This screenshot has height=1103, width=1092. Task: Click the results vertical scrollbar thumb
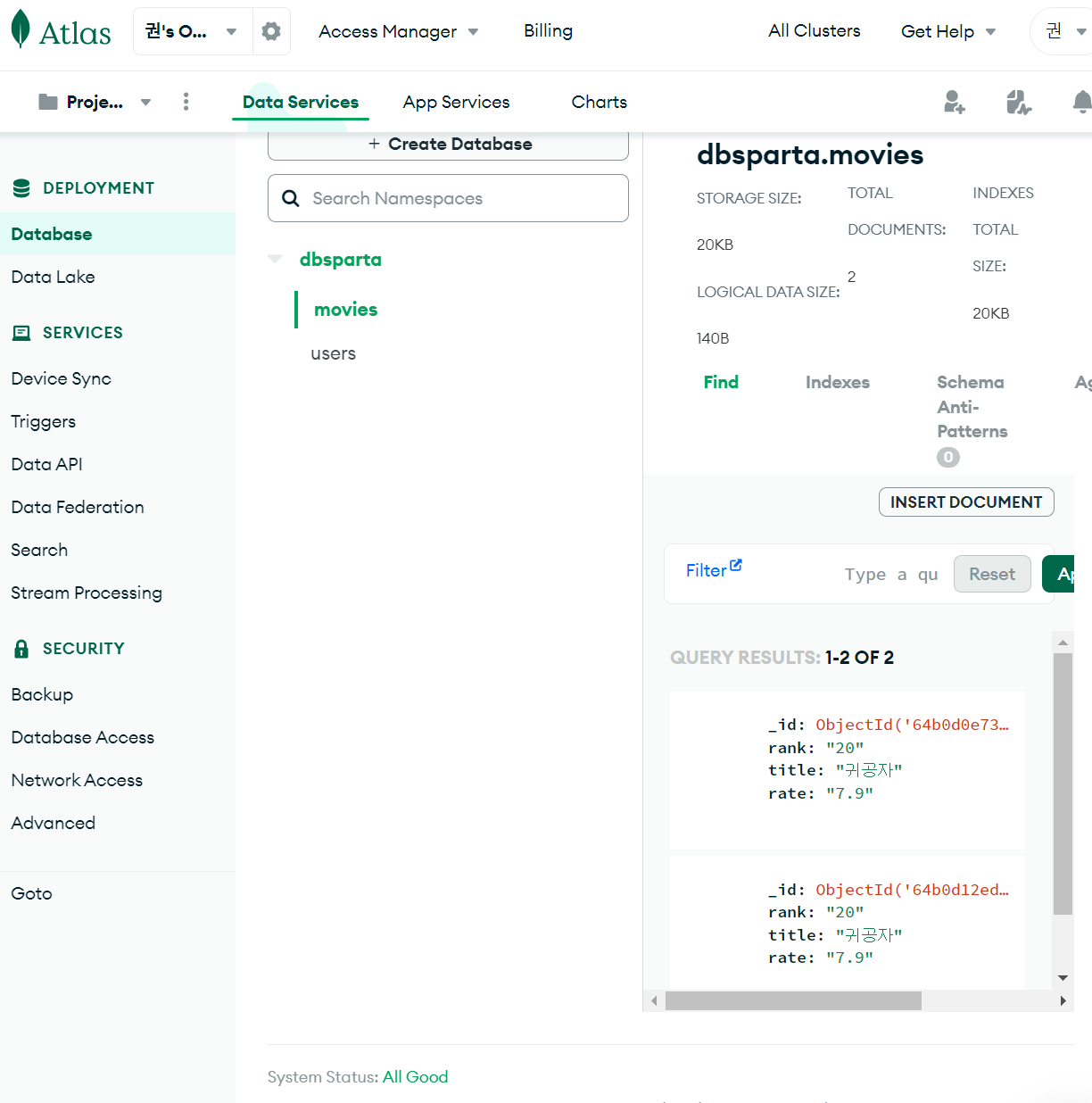[x=1063, y=784]
